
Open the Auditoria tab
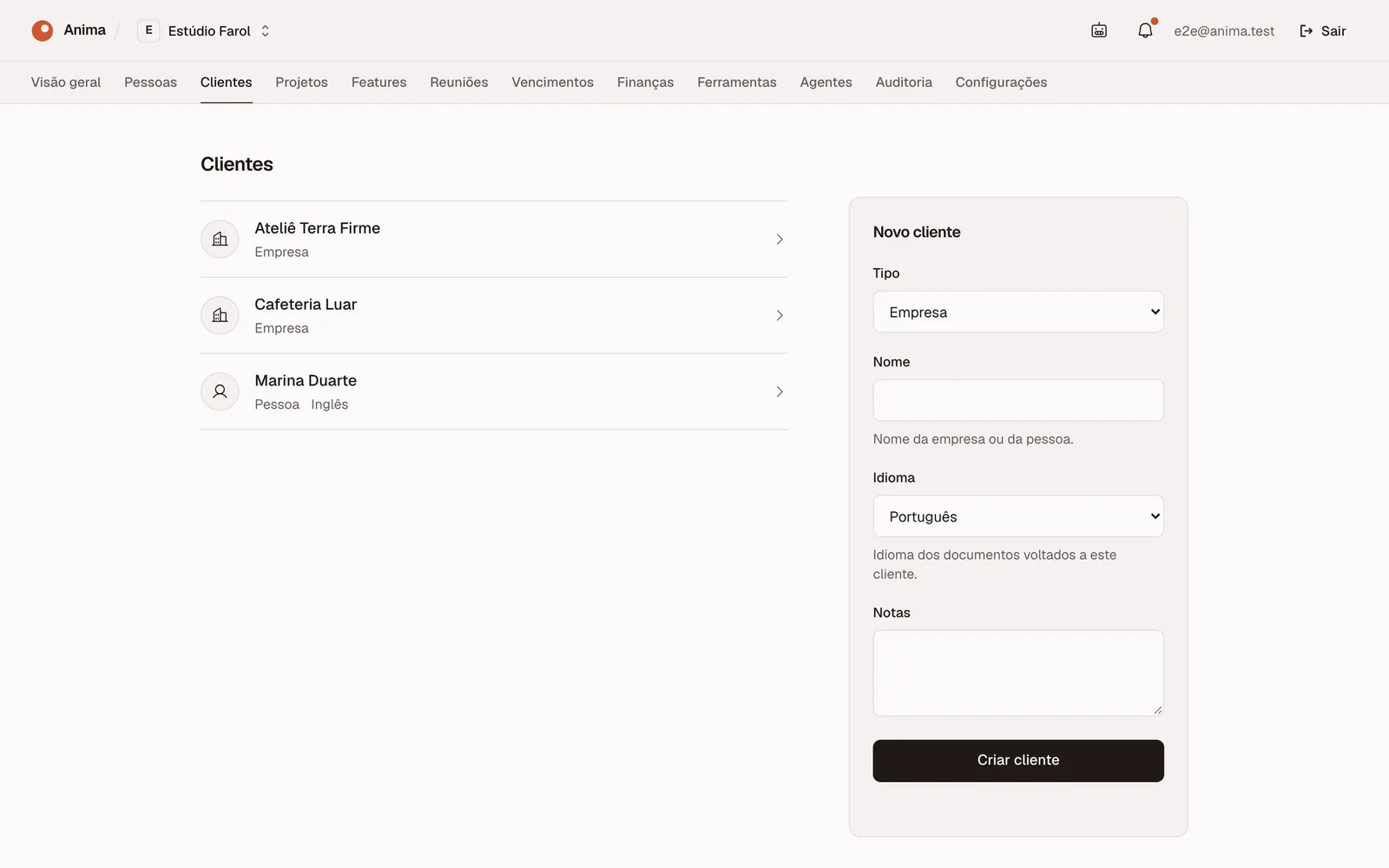904,82
